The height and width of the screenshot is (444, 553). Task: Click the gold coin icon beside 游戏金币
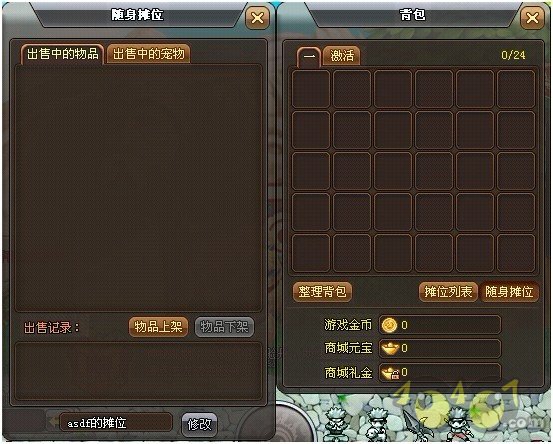coord(389,325)
